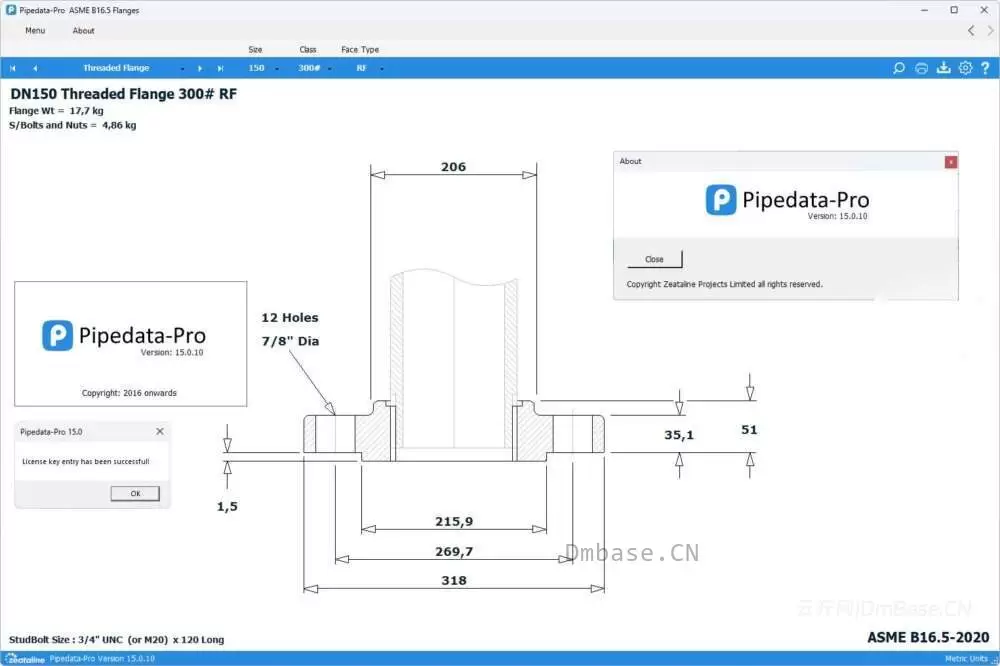Click the copyright Zeataline Projects text
The height and width of the screenshot is (666, 1000).
click(x=724, y=285)
